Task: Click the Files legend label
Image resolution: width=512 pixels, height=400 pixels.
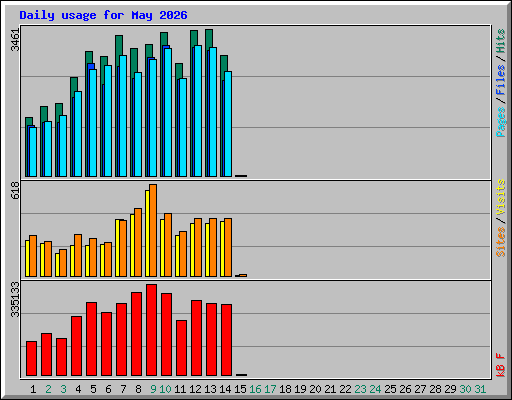Action: click(500, 80)
